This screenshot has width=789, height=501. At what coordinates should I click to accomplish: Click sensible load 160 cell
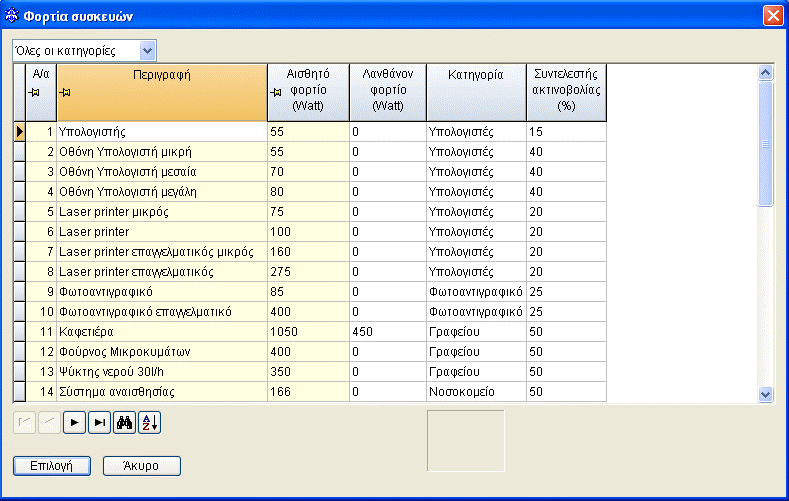308,252
